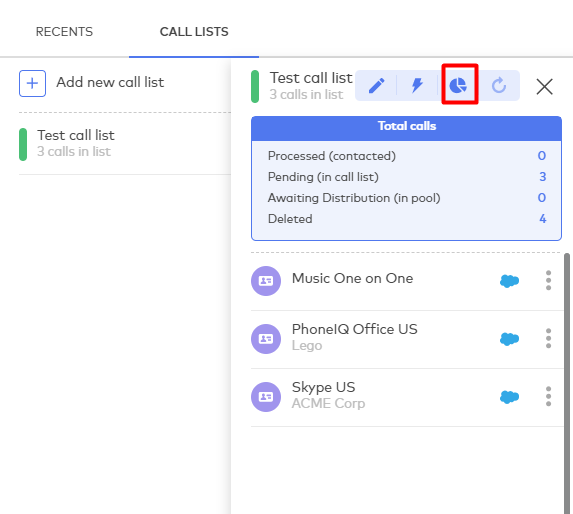Select Test call list in the left list

125,144
